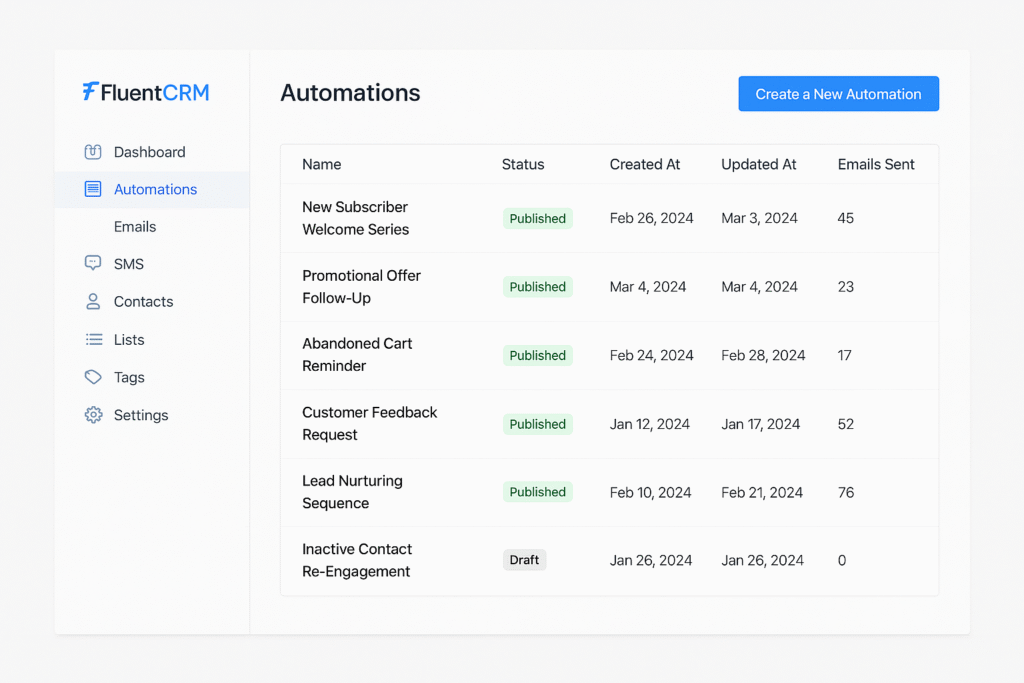Click the Created At column header

click(x=645, y=165)
